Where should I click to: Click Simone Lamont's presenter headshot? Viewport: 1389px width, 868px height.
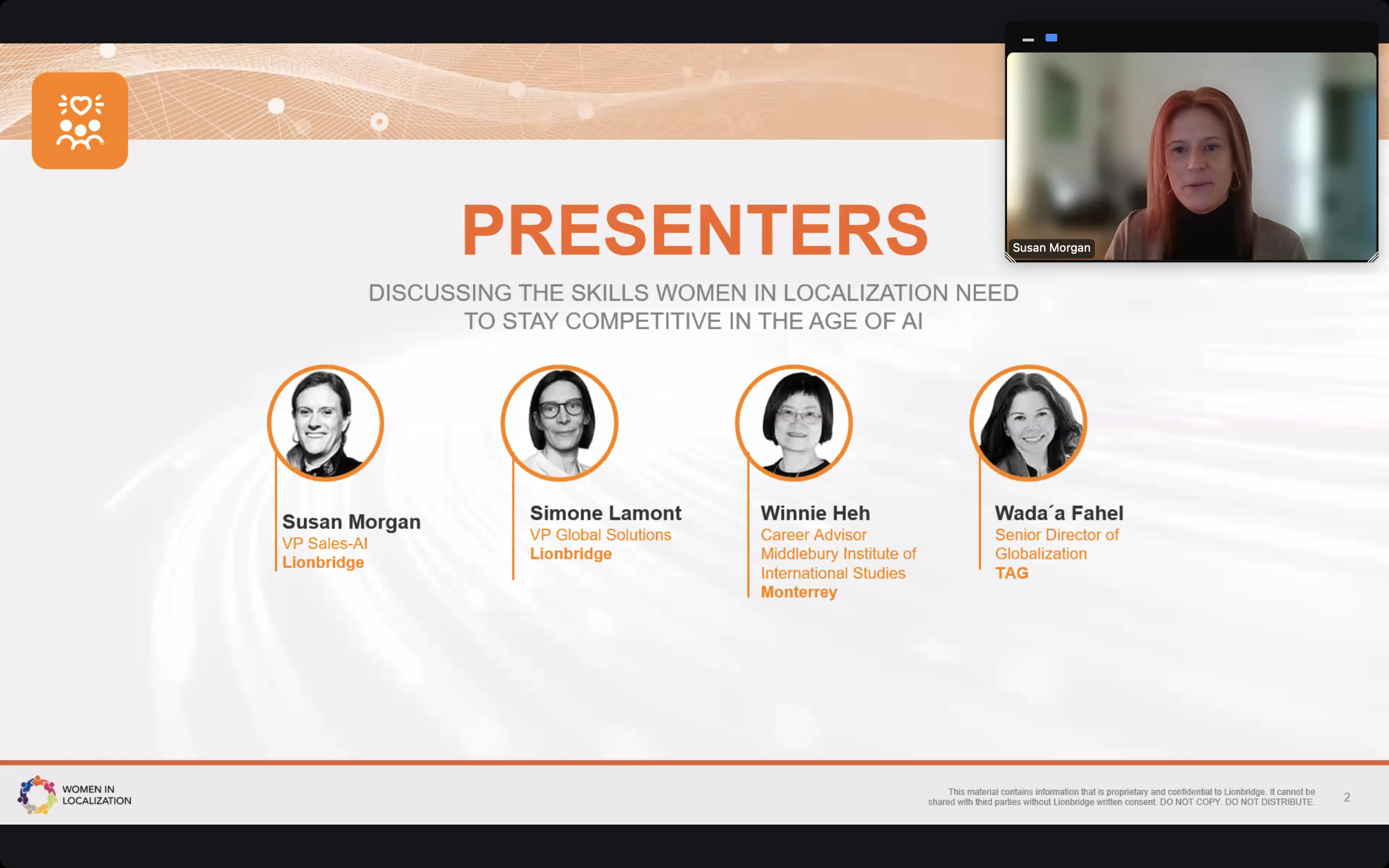click(559, 423)
